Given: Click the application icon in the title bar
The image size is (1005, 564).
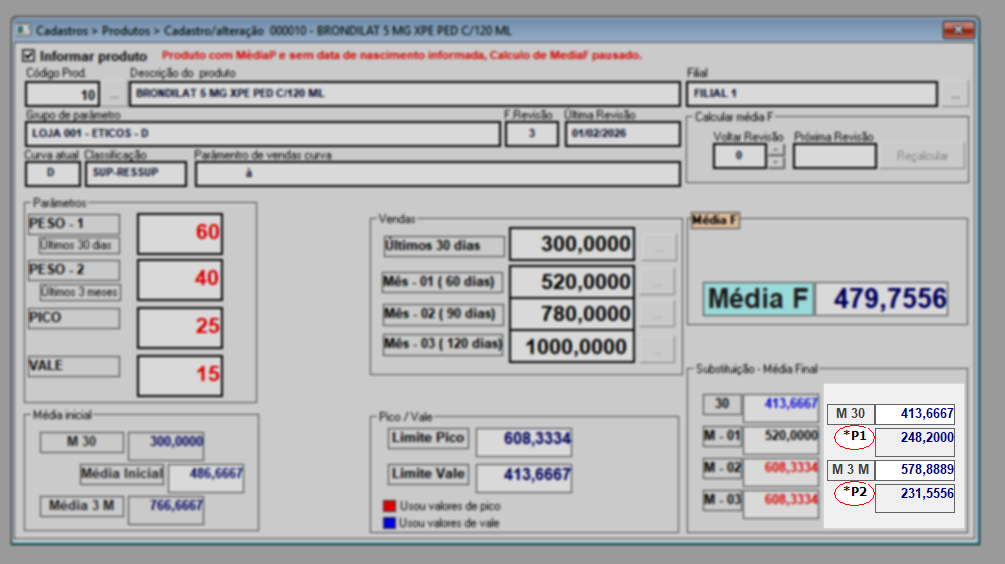Looking at the screenshot, I should coord(23,31).
